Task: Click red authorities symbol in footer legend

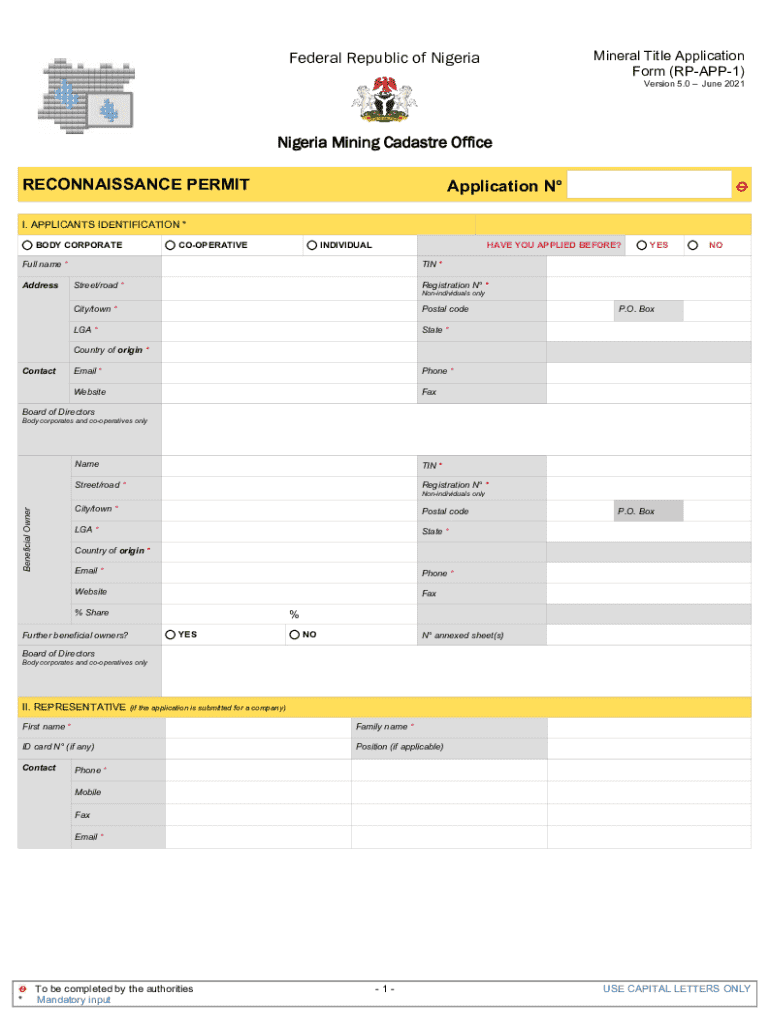Action: pyautogui.click(x=23, y=989)
